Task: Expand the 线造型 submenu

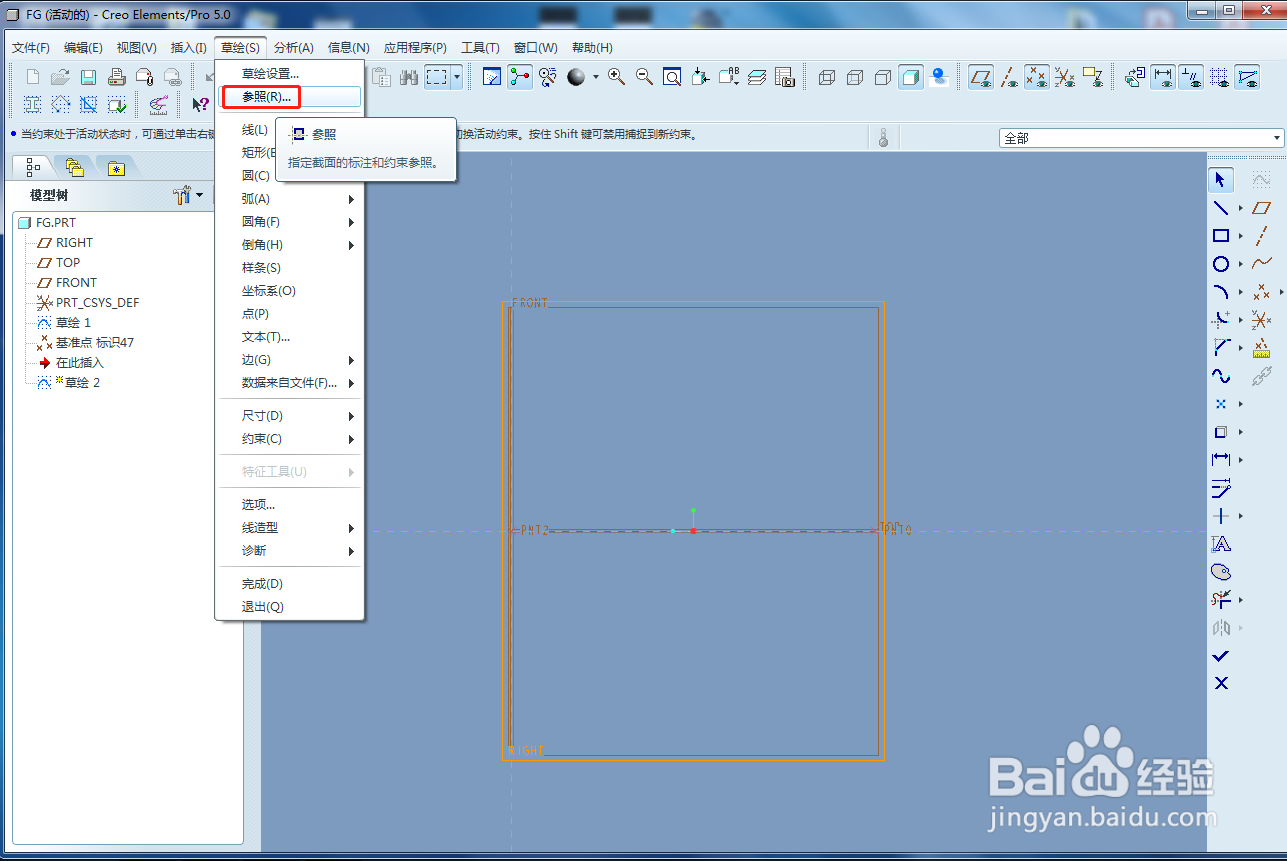Action: 290,528
